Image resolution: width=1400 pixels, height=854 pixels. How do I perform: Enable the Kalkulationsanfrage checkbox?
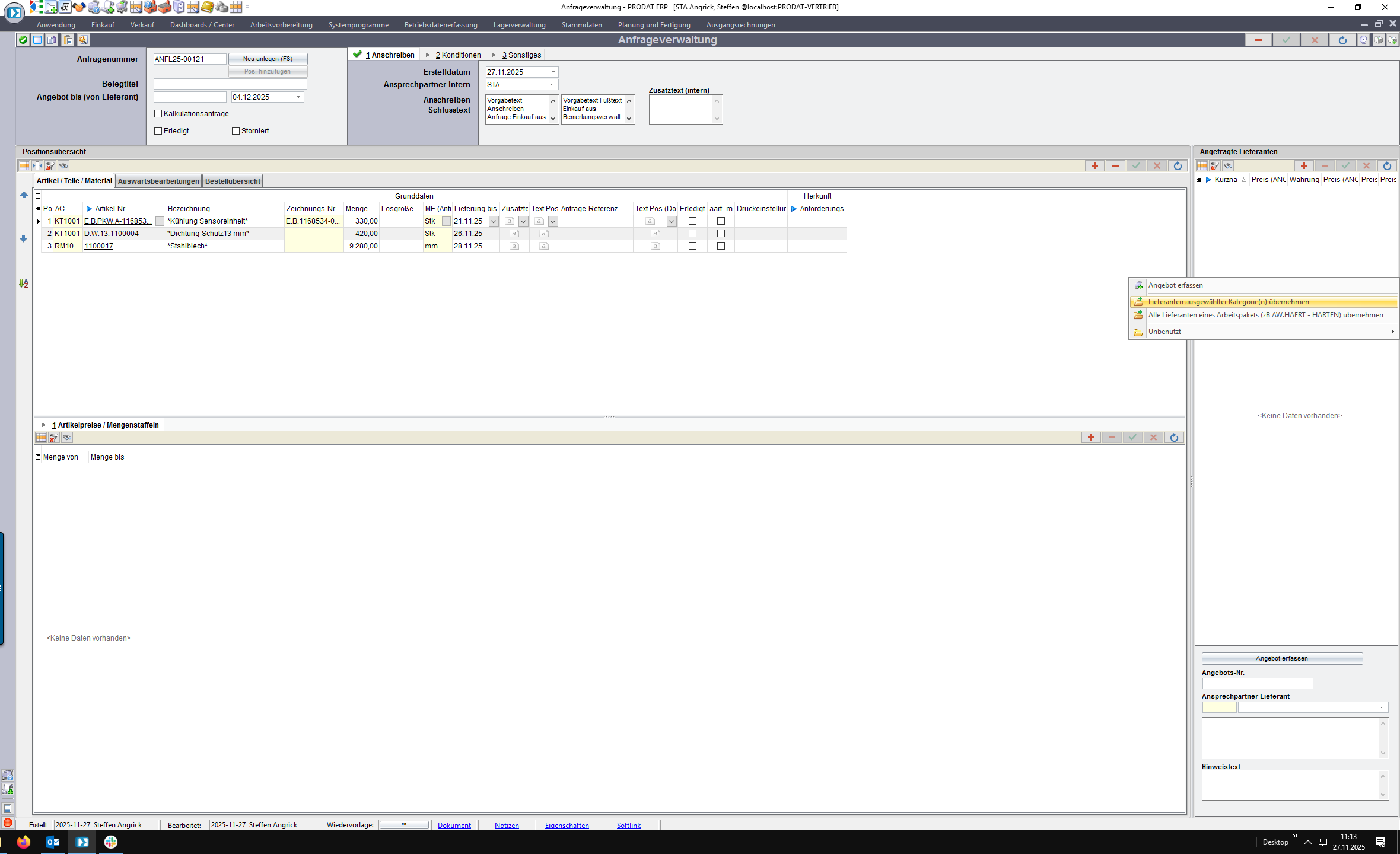[158, 114]
